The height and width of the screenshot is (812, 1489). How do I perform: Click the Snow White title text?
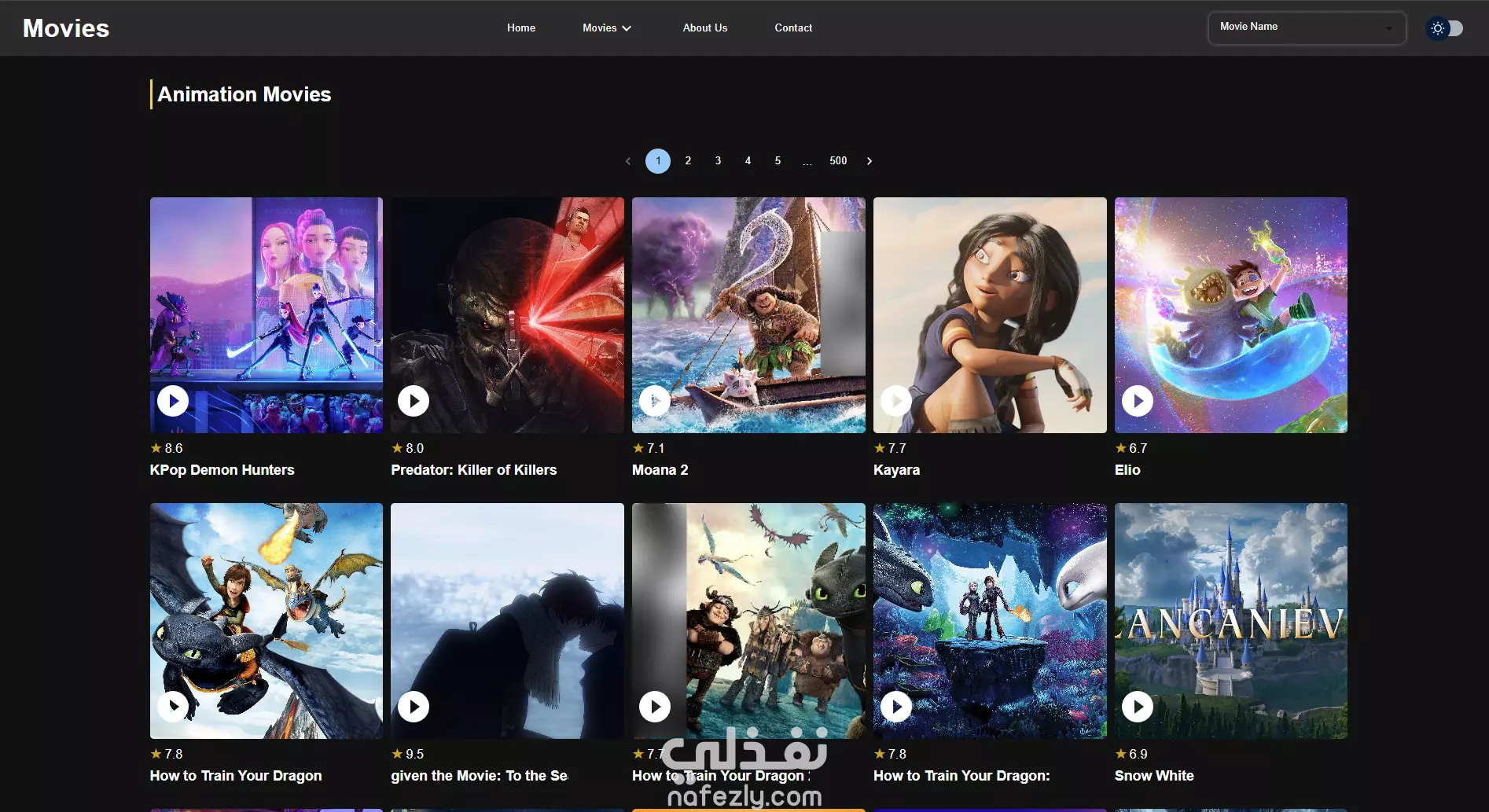(1154, 776)
